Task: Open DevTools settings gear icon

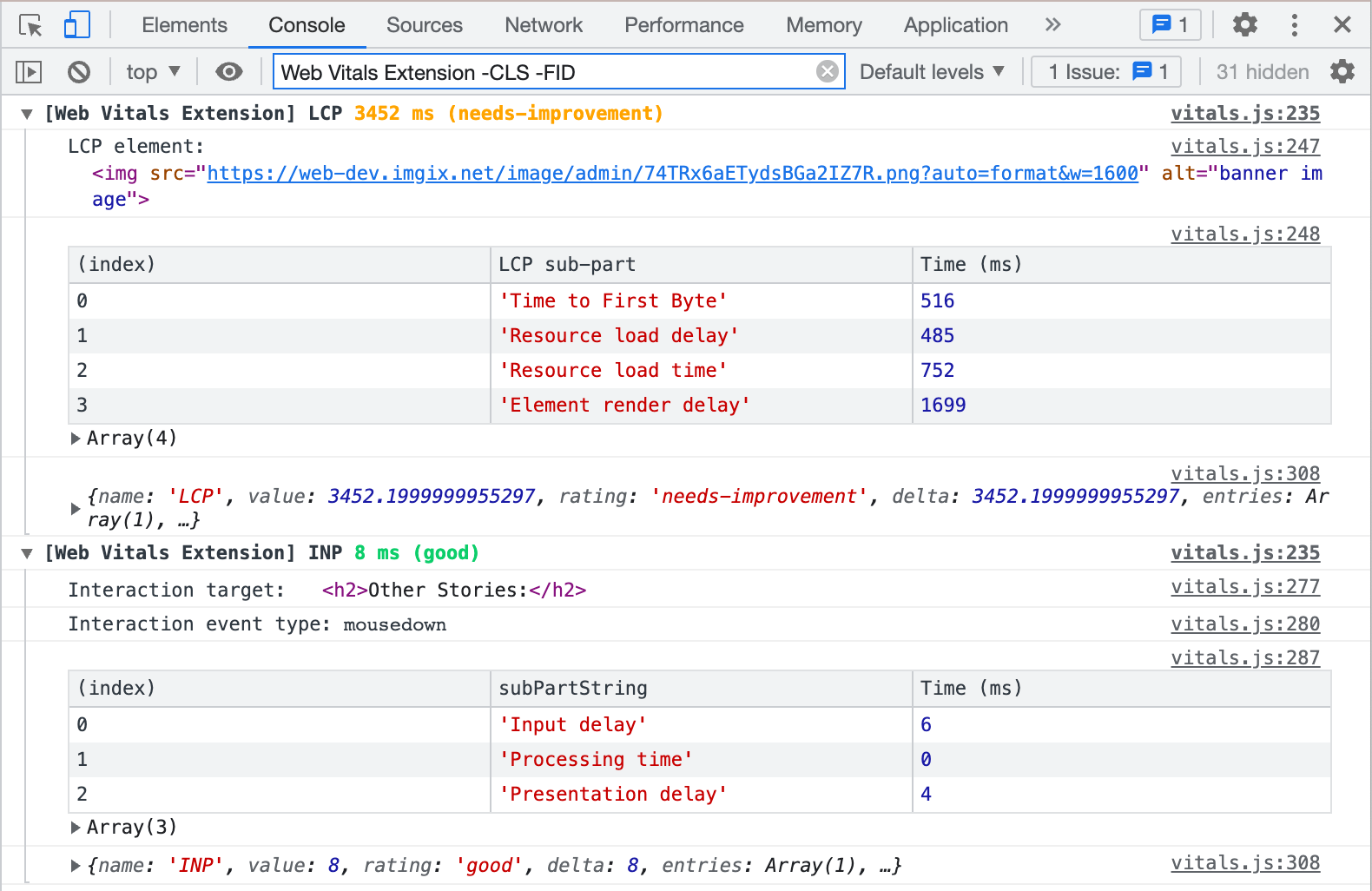Action: click(1245, 25)
